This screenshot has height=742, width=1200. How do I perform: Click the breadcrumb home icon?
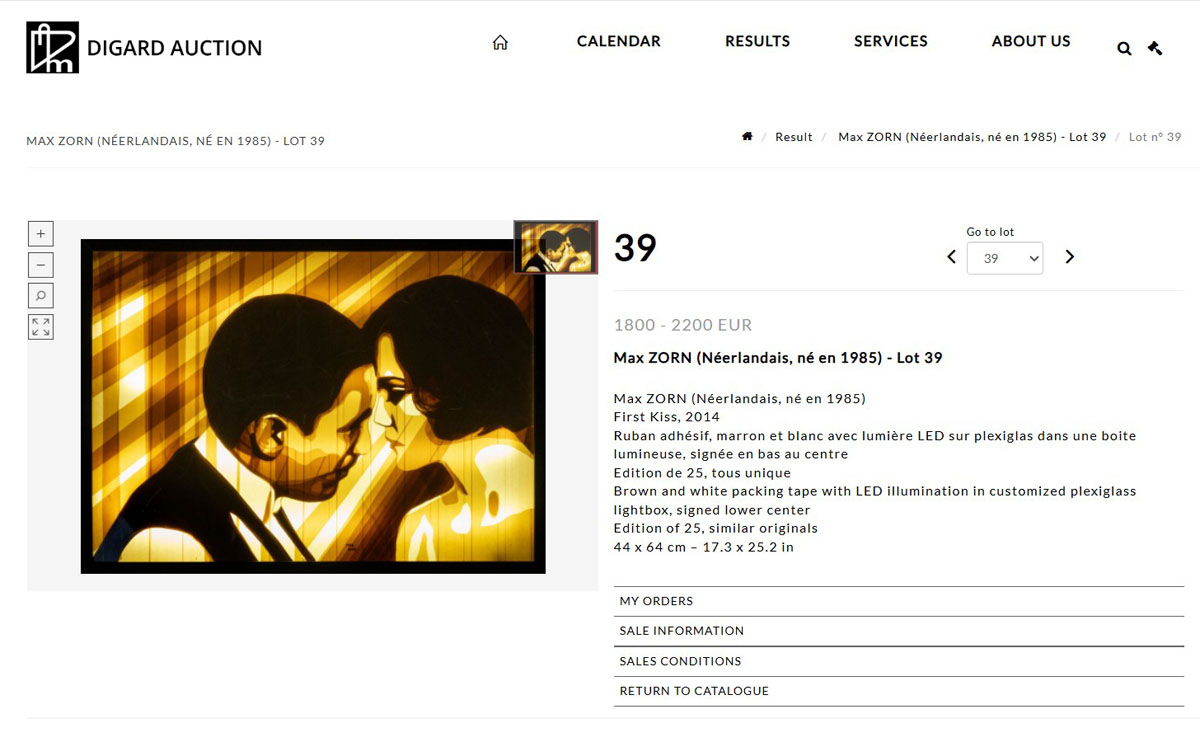point(747,136)
